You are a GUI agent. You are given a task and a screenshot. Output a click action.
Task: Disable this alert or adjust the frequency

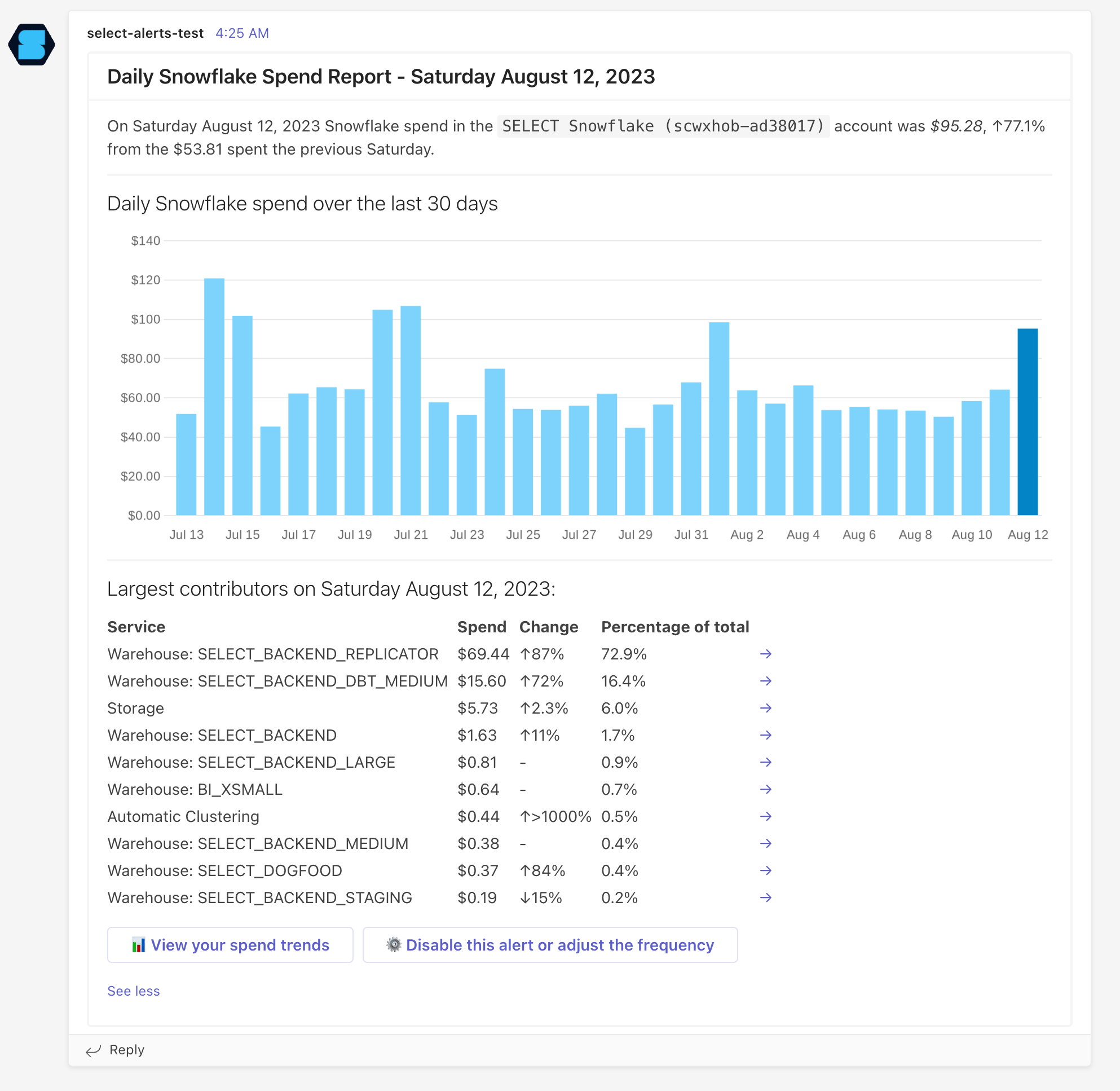pos(550,945)
